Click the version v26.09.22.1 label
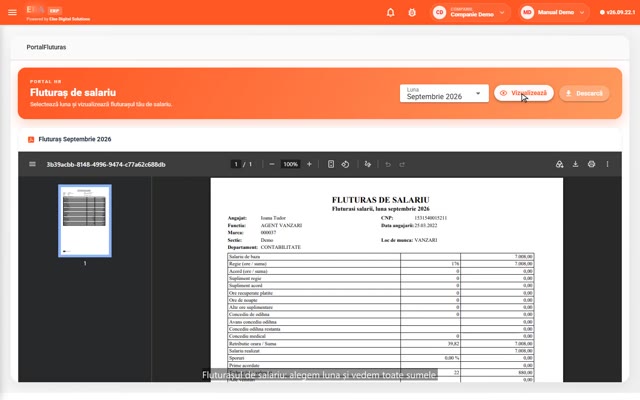This screenshot has height=400, width=640. coord(618,12)
